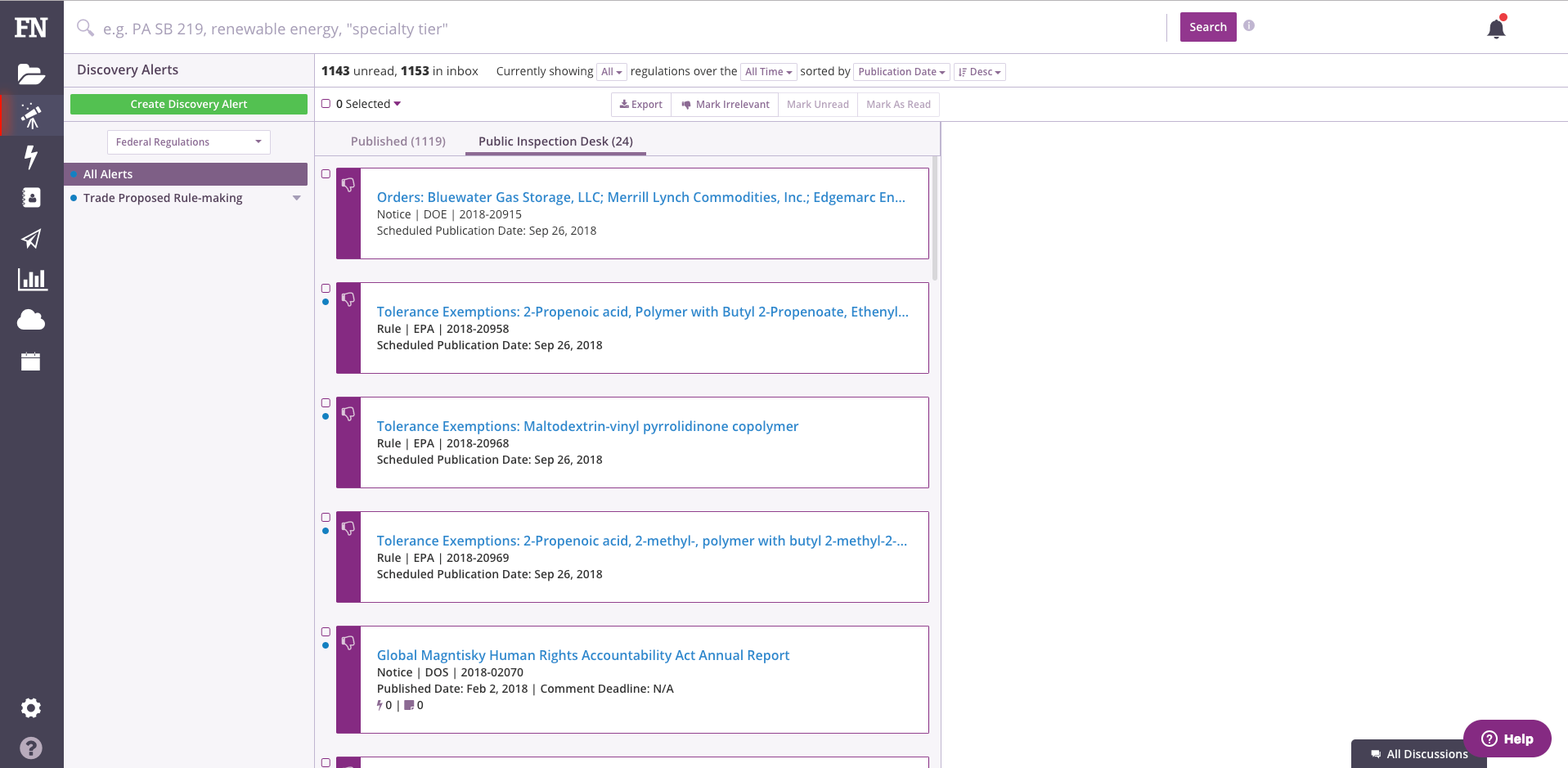
Task: Open the lightning bolt icon in sidebar
Action: coord(31,156)
